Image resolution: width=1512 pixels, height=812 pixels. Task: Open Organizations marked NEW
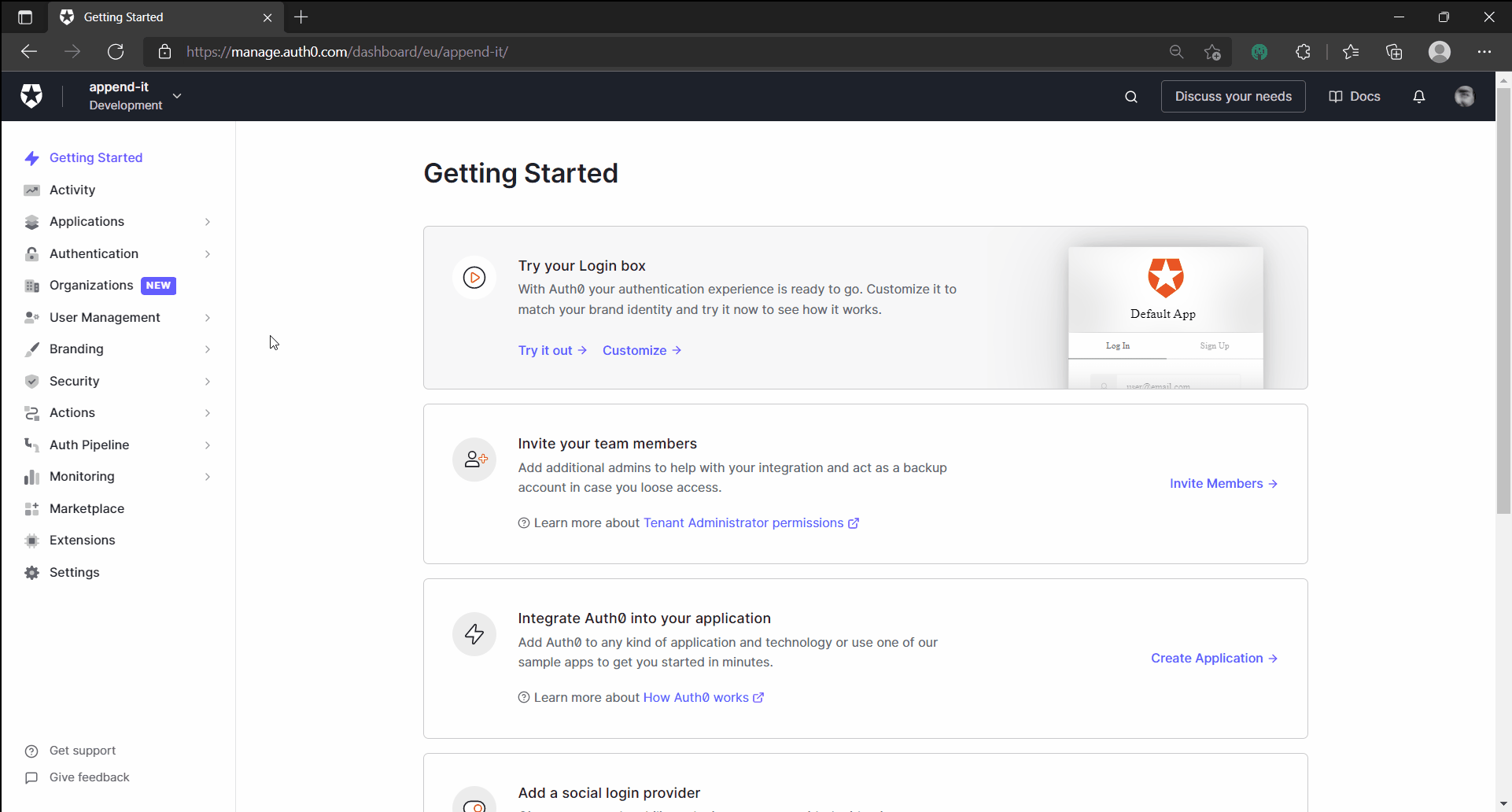(x=90, y=285)
